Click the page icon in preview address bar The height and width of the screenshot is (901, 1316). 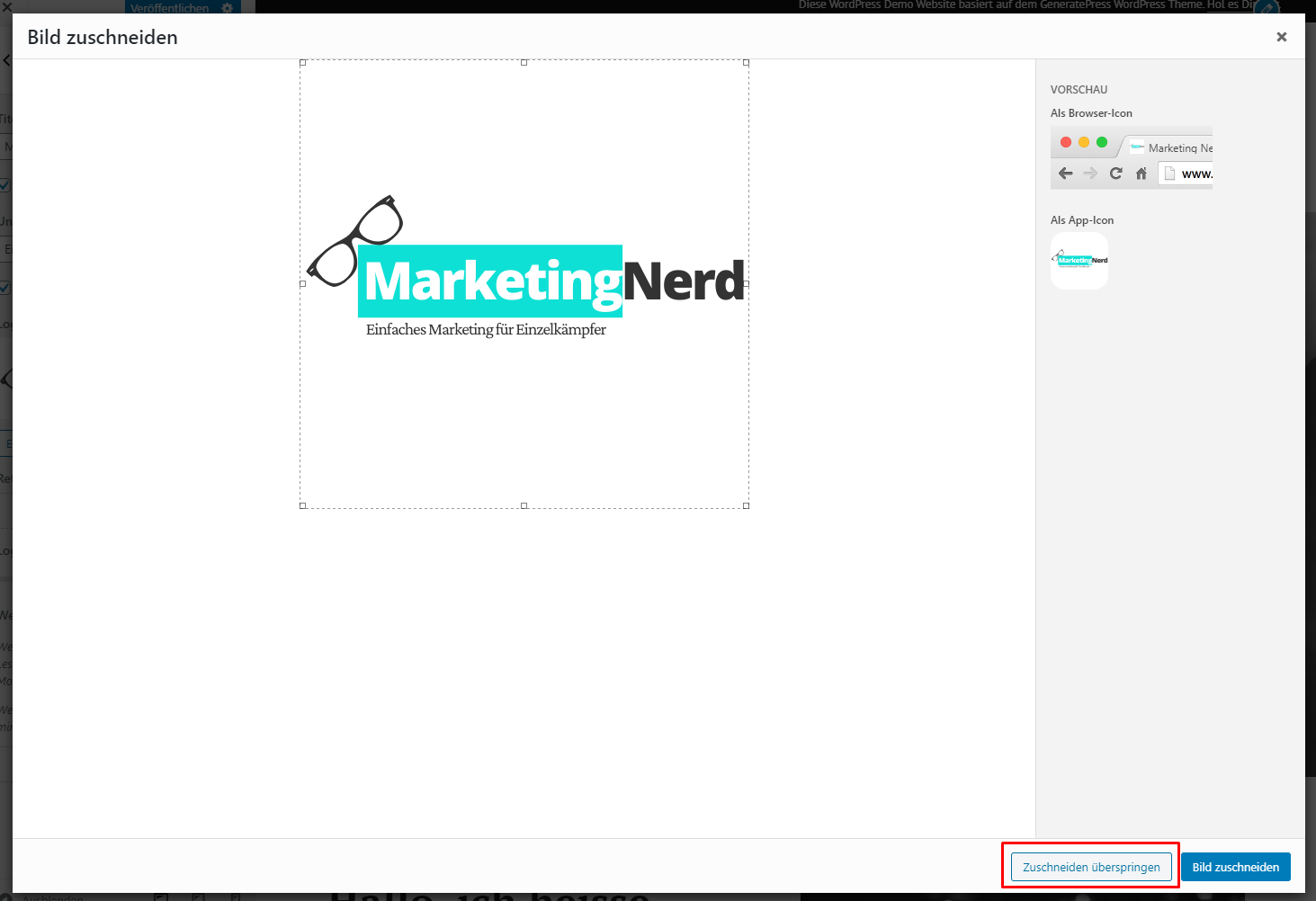[x=1169, y=174]
